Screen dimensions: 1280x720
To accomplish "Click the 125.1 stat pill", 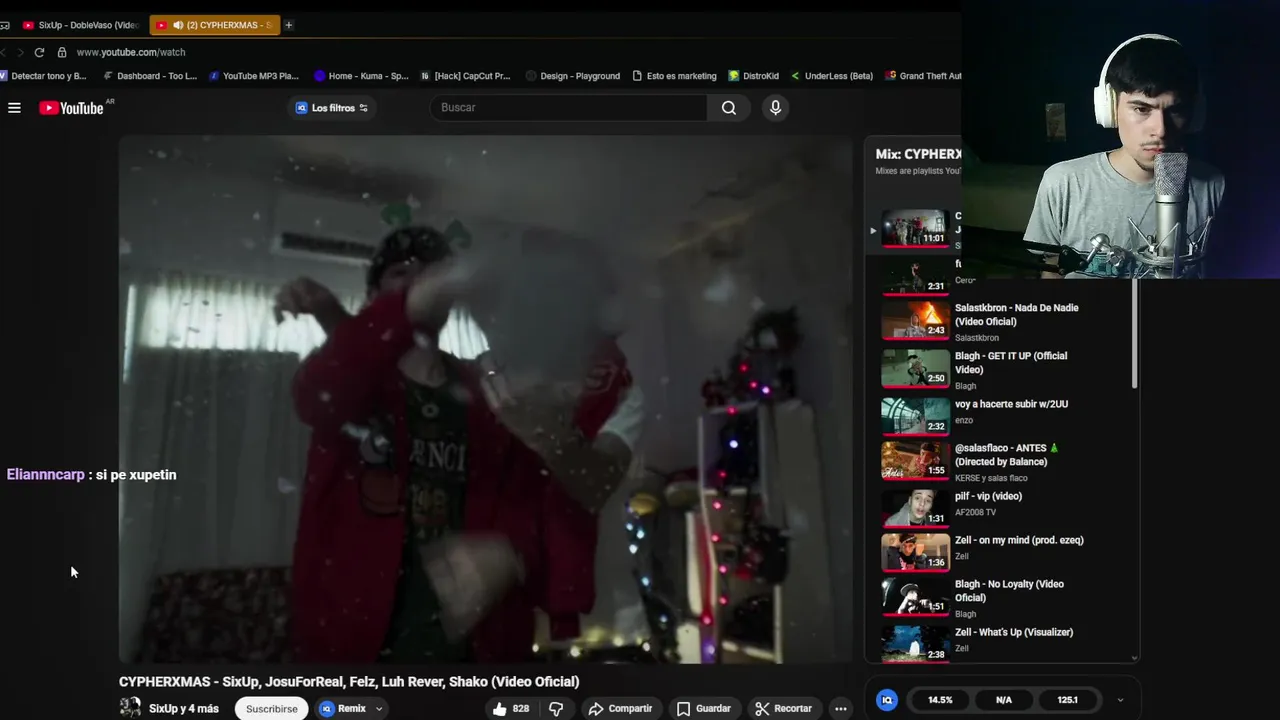I will 1067,700.
